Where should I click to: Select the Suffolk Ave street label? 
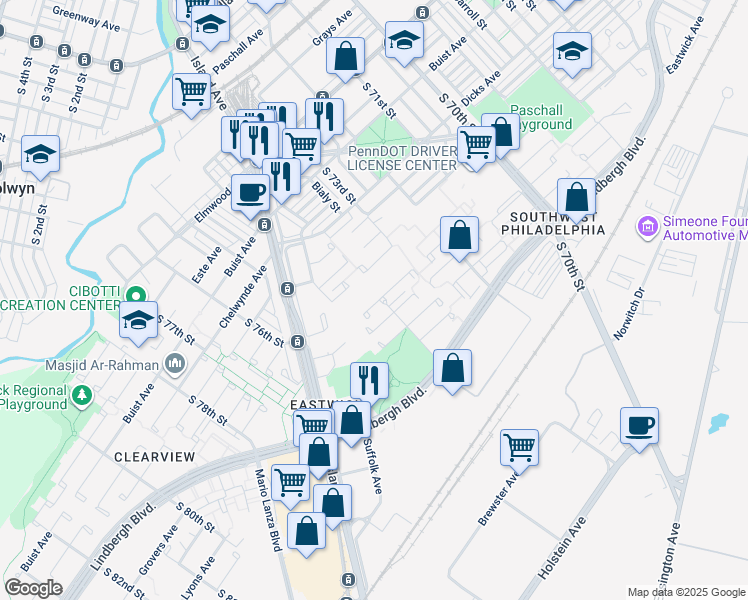point(373,466)
